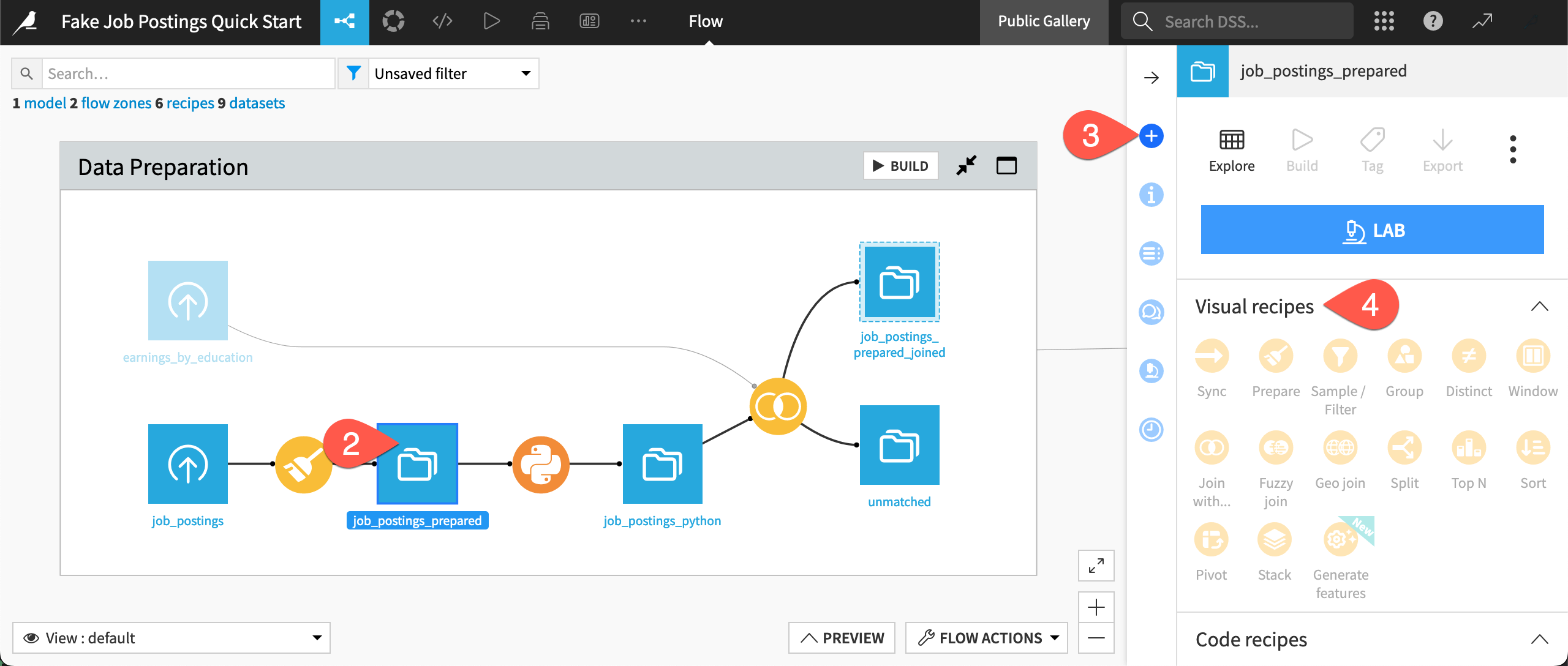Image resolution: width=1568 pixels, height=666 pixels.
Task: Open the three-dot more menu in top nav
Action: coord(638,21)
